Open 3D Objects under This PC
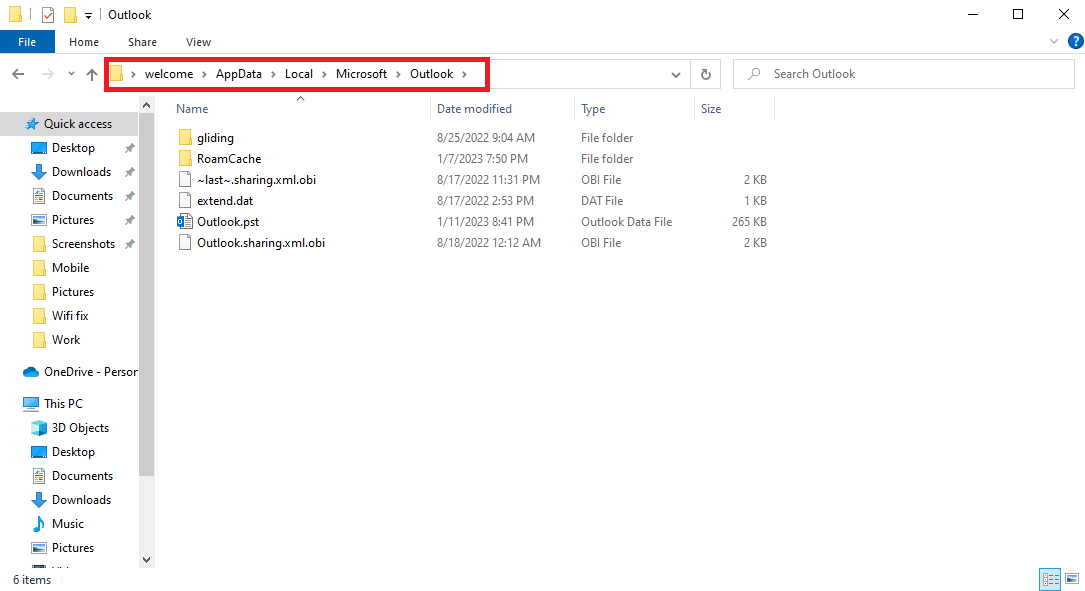This screenshot has height=591, width=1085. pyautogui.click(x=80, y=428)
